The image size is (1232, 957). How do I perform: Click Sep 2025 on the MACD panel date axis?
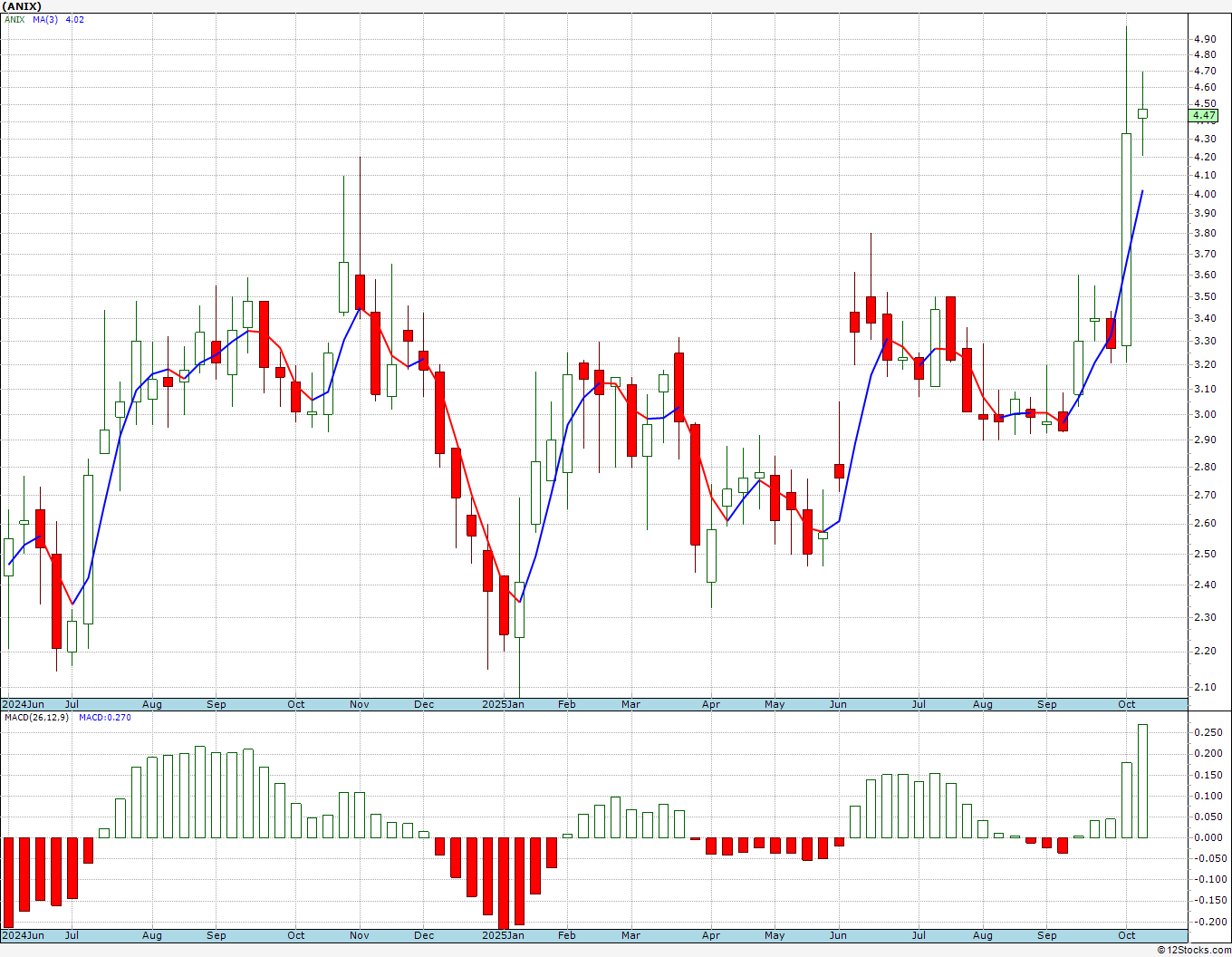pos(1047,935)
